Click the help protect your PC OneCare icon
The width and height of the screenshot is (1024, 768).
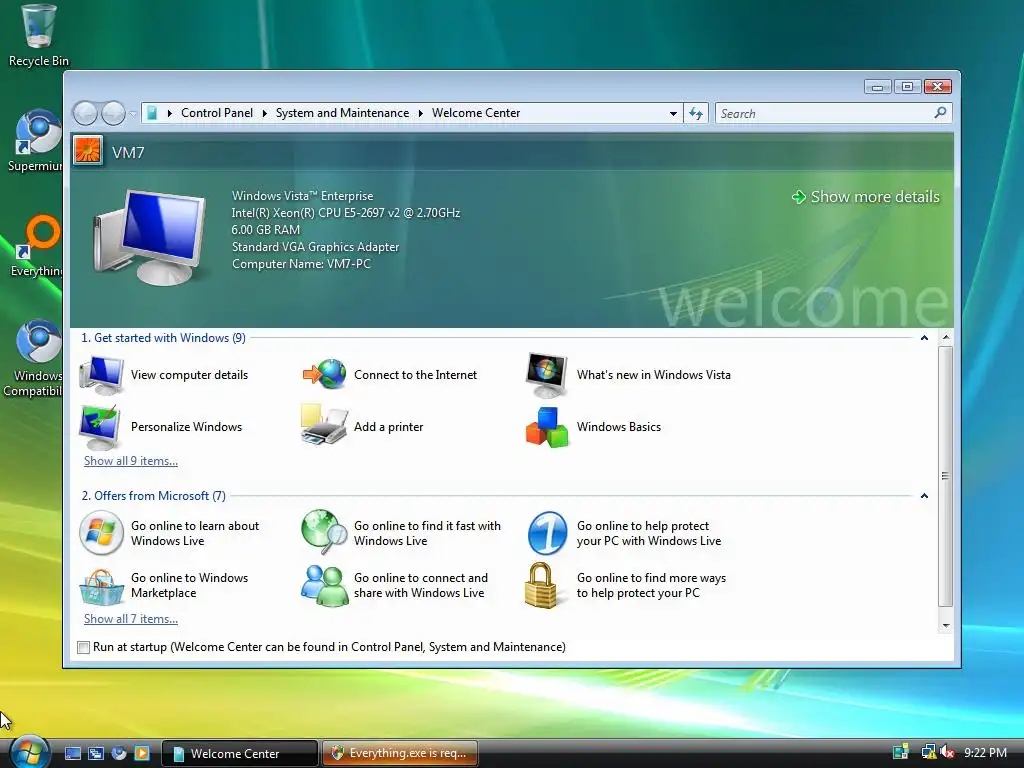(547, 533)
